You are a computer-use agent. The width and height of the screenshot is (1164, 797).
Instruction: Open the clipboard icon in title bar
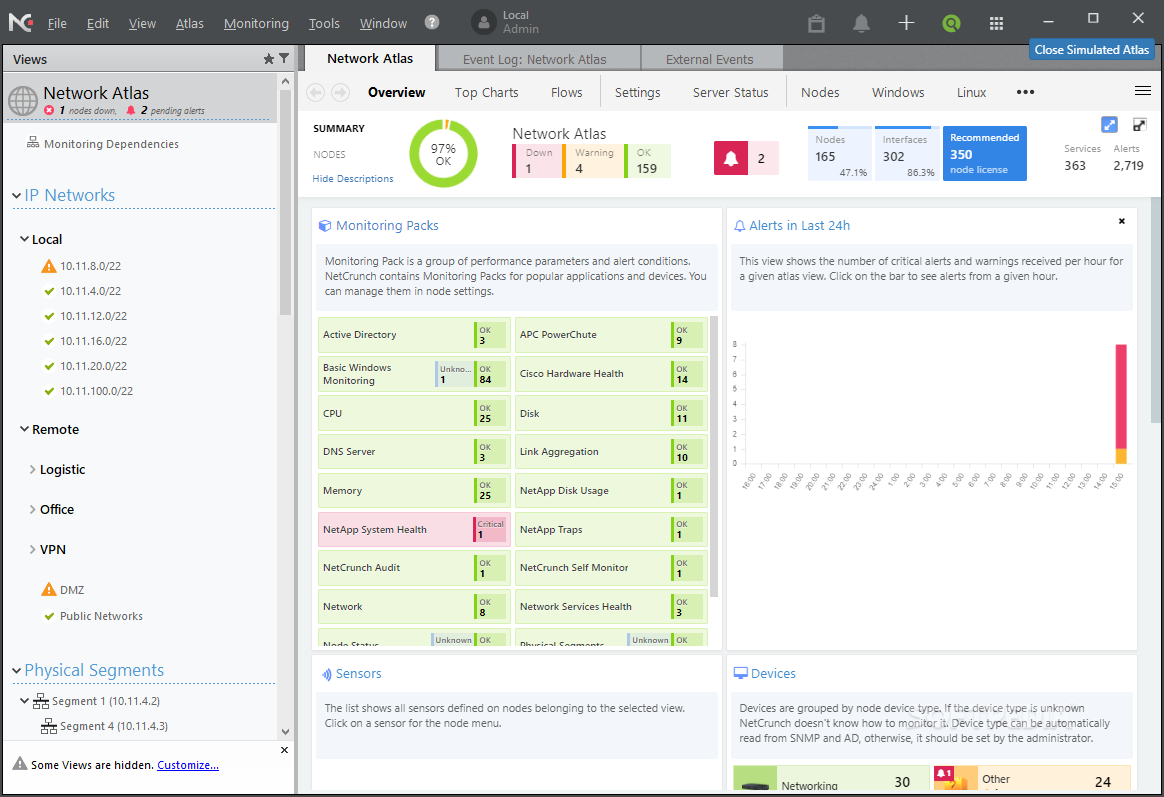(817, 23)
